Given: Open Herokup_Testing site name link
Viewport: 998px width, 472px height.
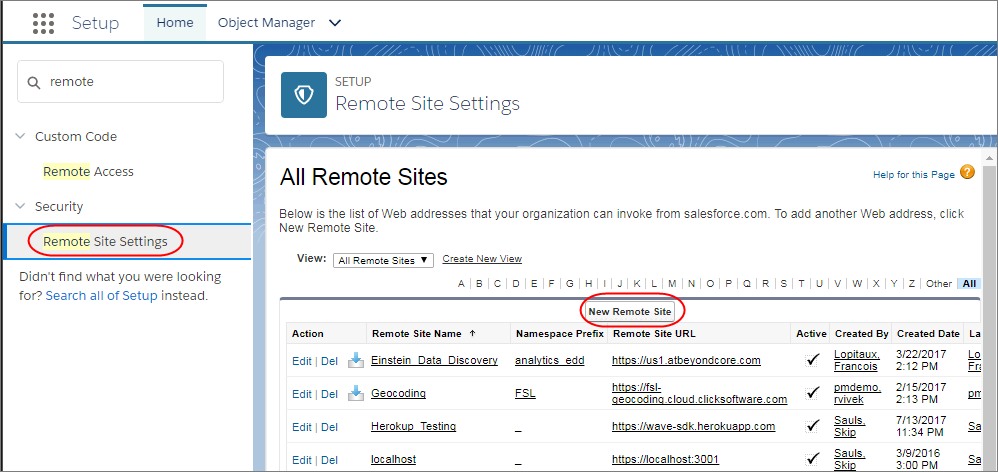Looking at the screenshot, I should tap(414, 426).
